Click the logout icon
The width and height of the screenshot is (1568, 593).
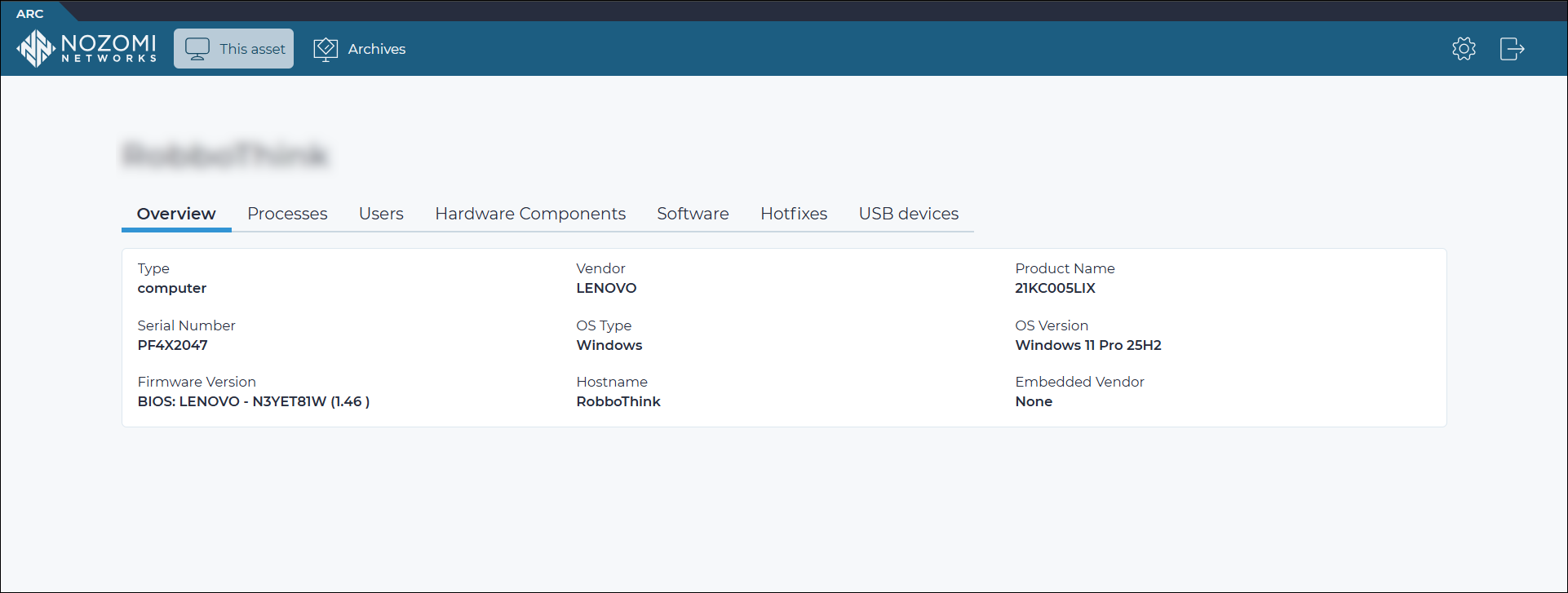point(1512,49)
